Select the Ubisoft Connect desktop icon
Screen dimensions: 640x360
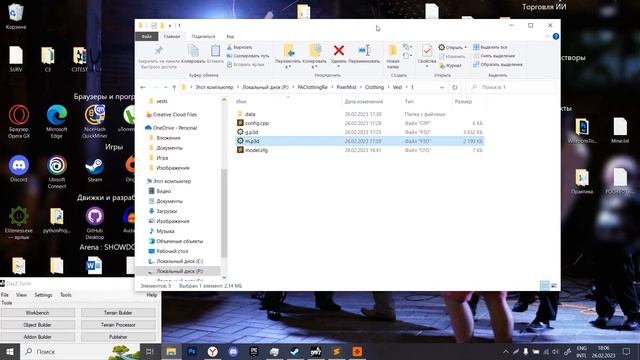tap(57, 172)
